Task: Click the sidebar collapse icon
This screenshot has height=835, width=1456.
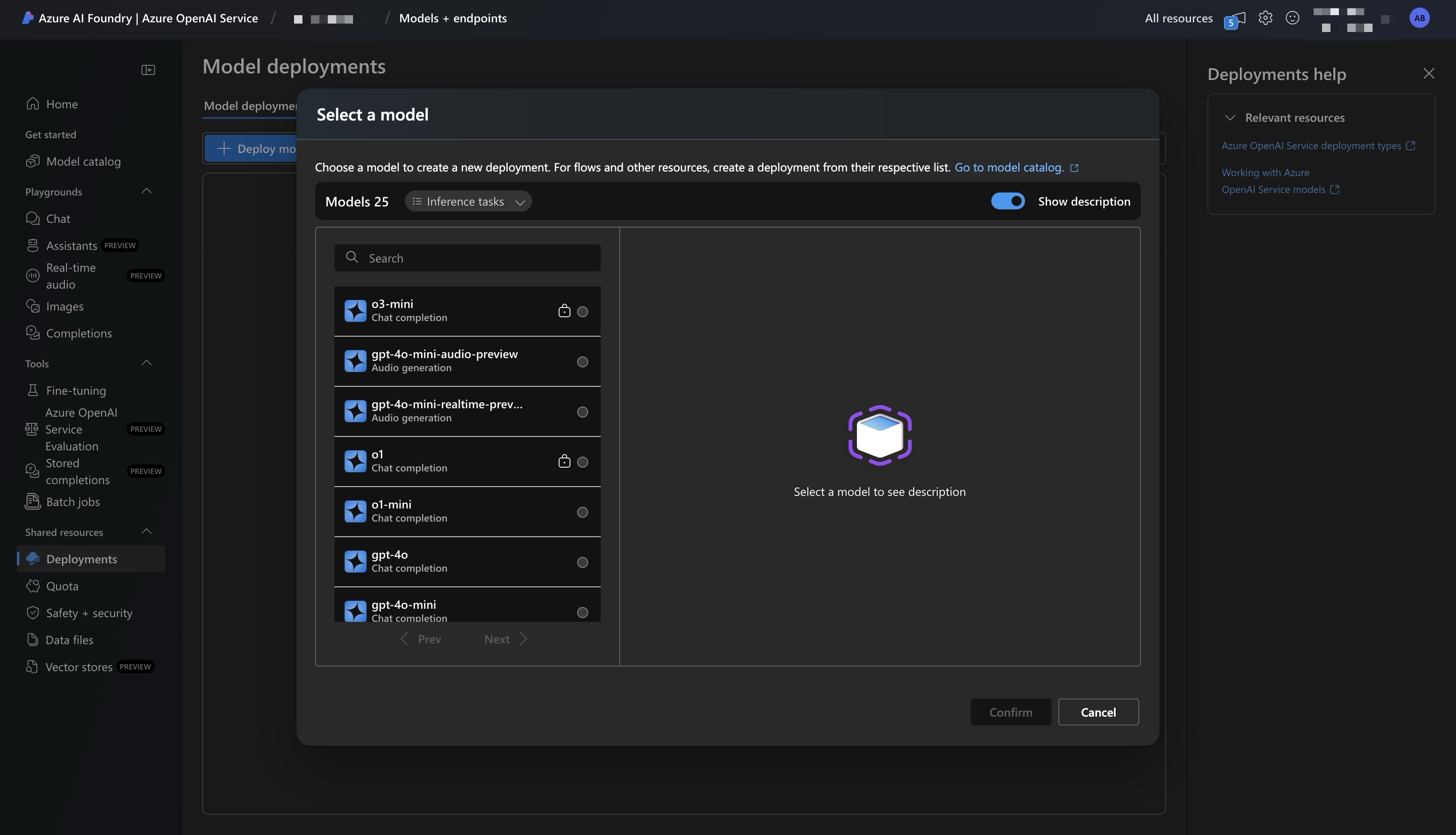Action: 148,70
